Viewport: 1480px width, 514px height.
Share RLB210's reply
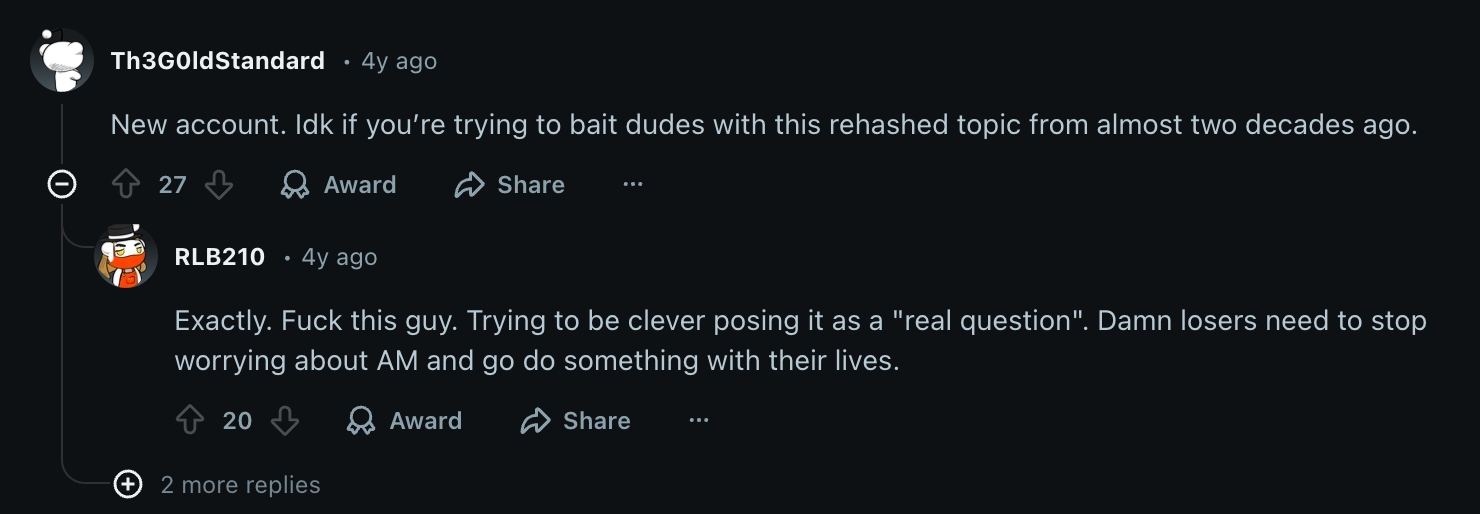(x=576, y=421)
